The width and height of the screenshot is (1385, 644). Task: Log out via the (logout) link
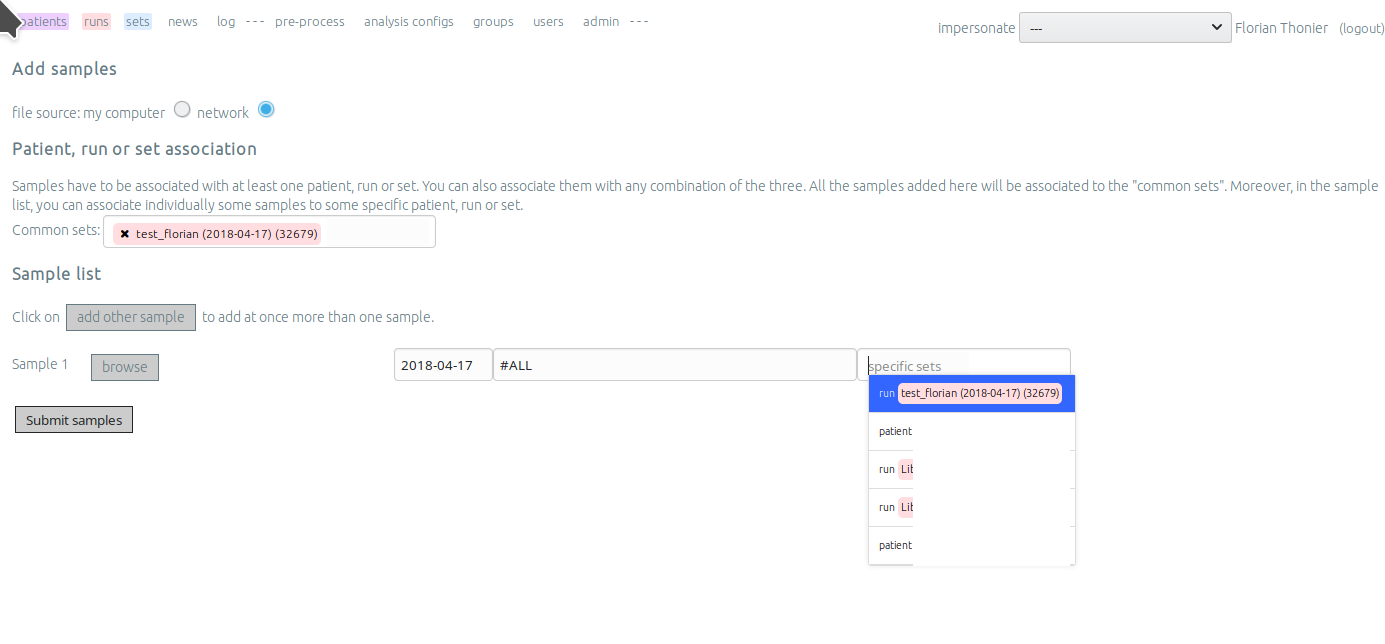(x=1362, y=28)
